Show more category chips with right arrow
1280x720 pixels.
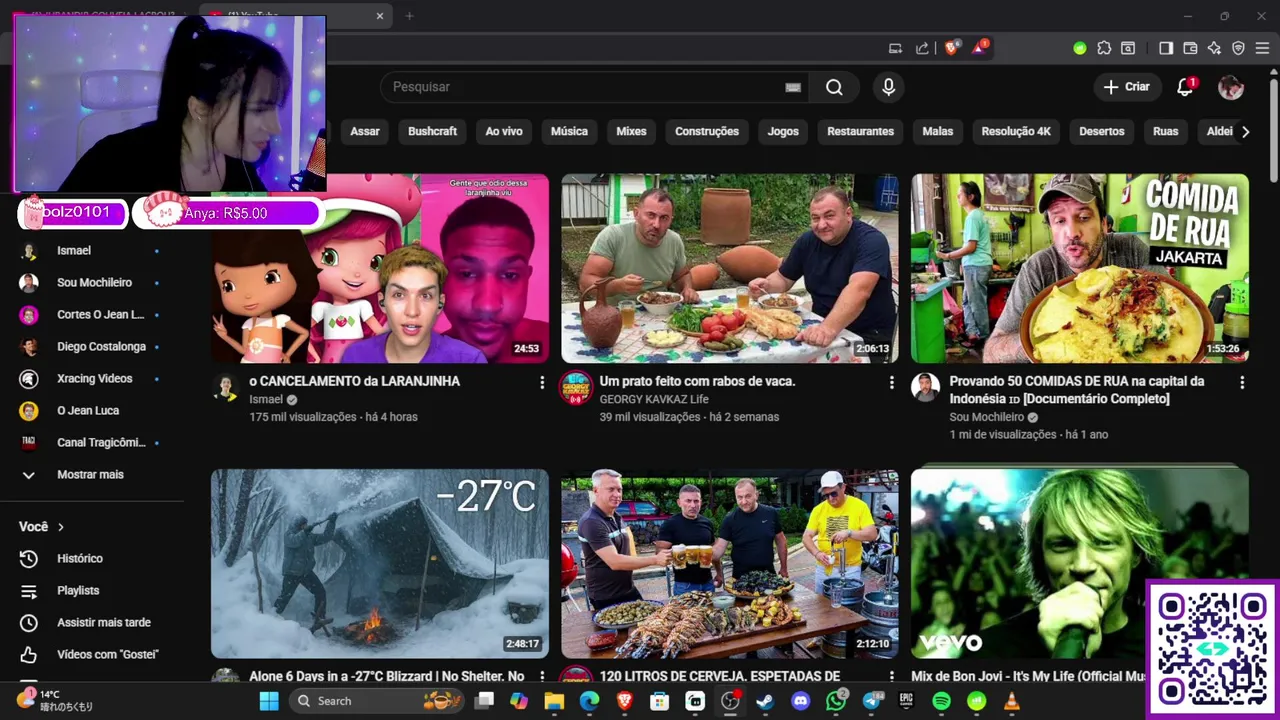(x=1245, y=131)
